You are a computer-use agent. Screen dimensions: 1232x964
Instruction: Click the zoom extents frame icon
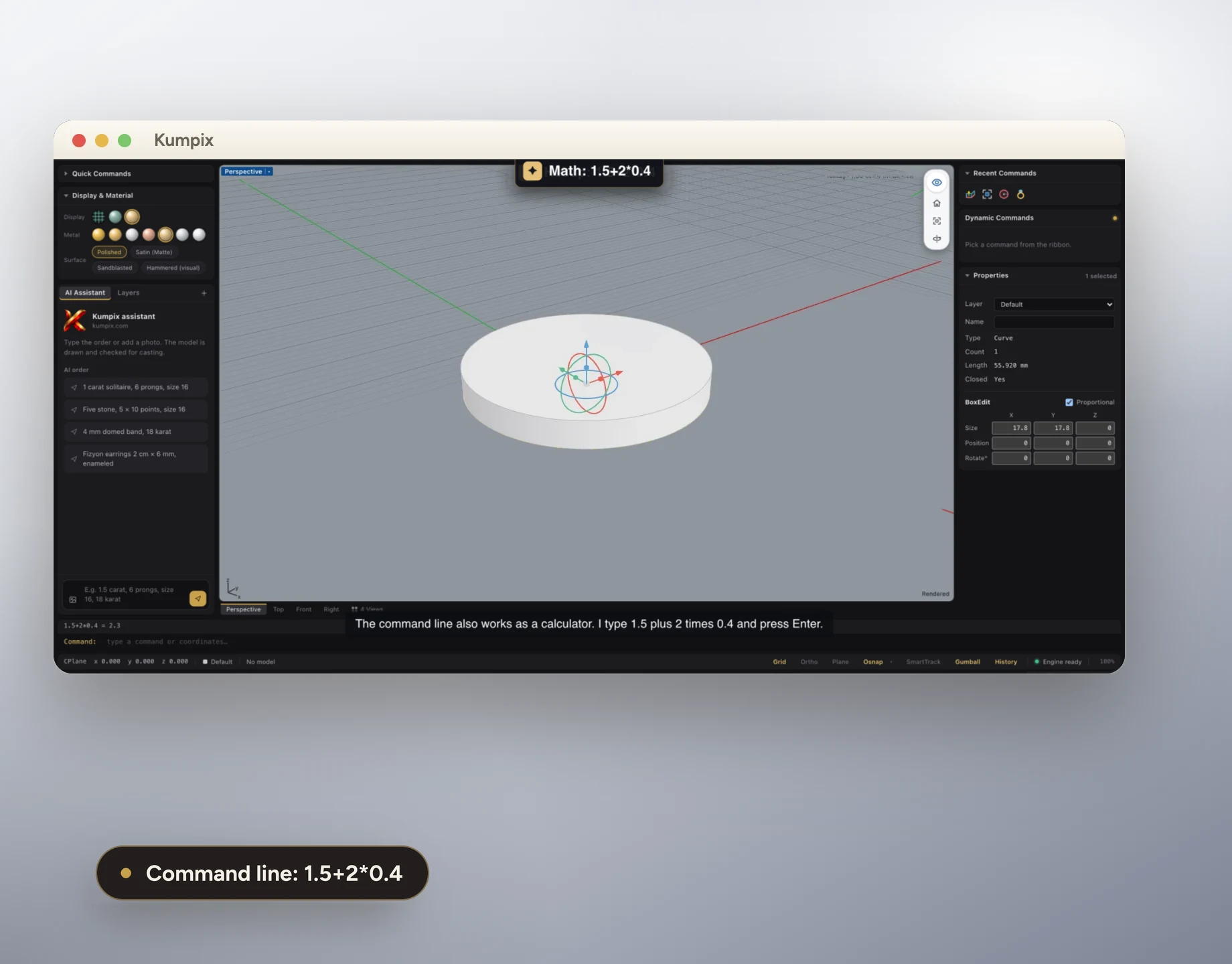coord(937,221)
